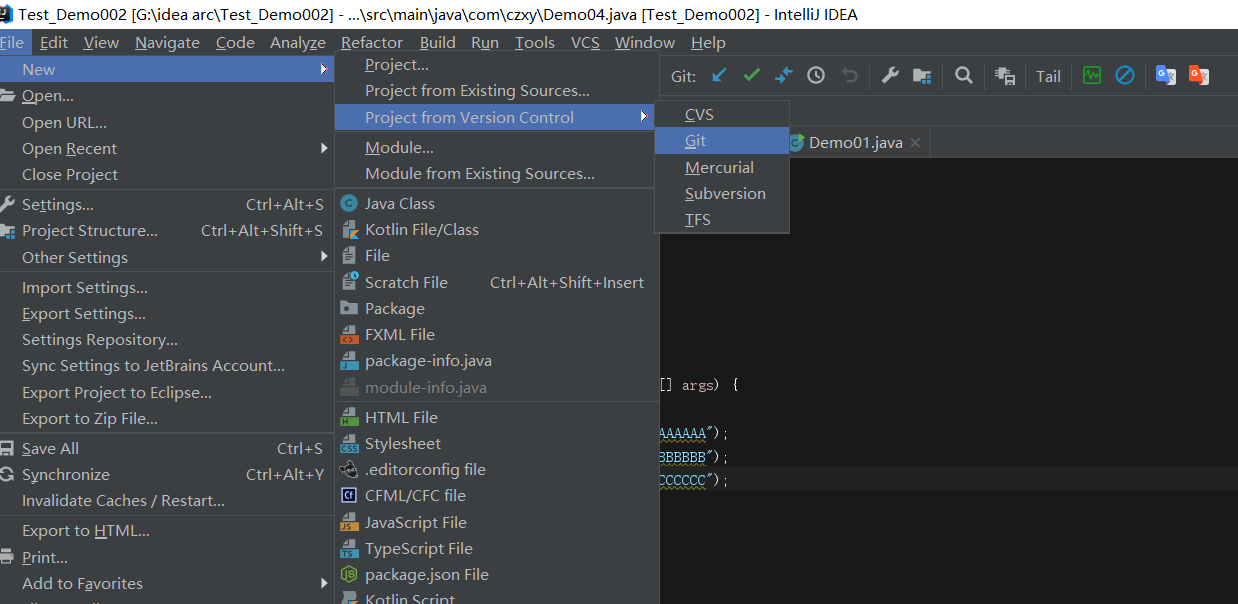The image size is (1238, 604).
Task: Click Open... in the File menu
Action: click(x=166, y=96)
